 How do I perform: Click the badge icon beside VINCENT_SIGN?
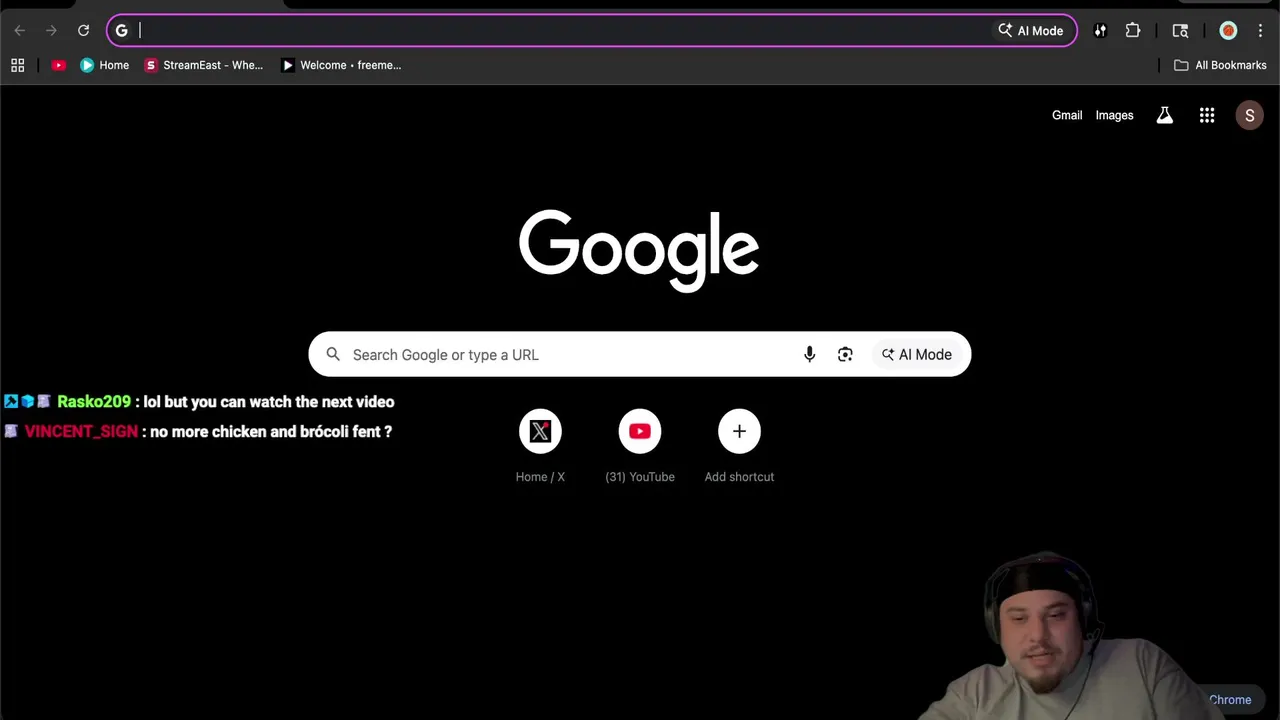(x=11, y=431)
